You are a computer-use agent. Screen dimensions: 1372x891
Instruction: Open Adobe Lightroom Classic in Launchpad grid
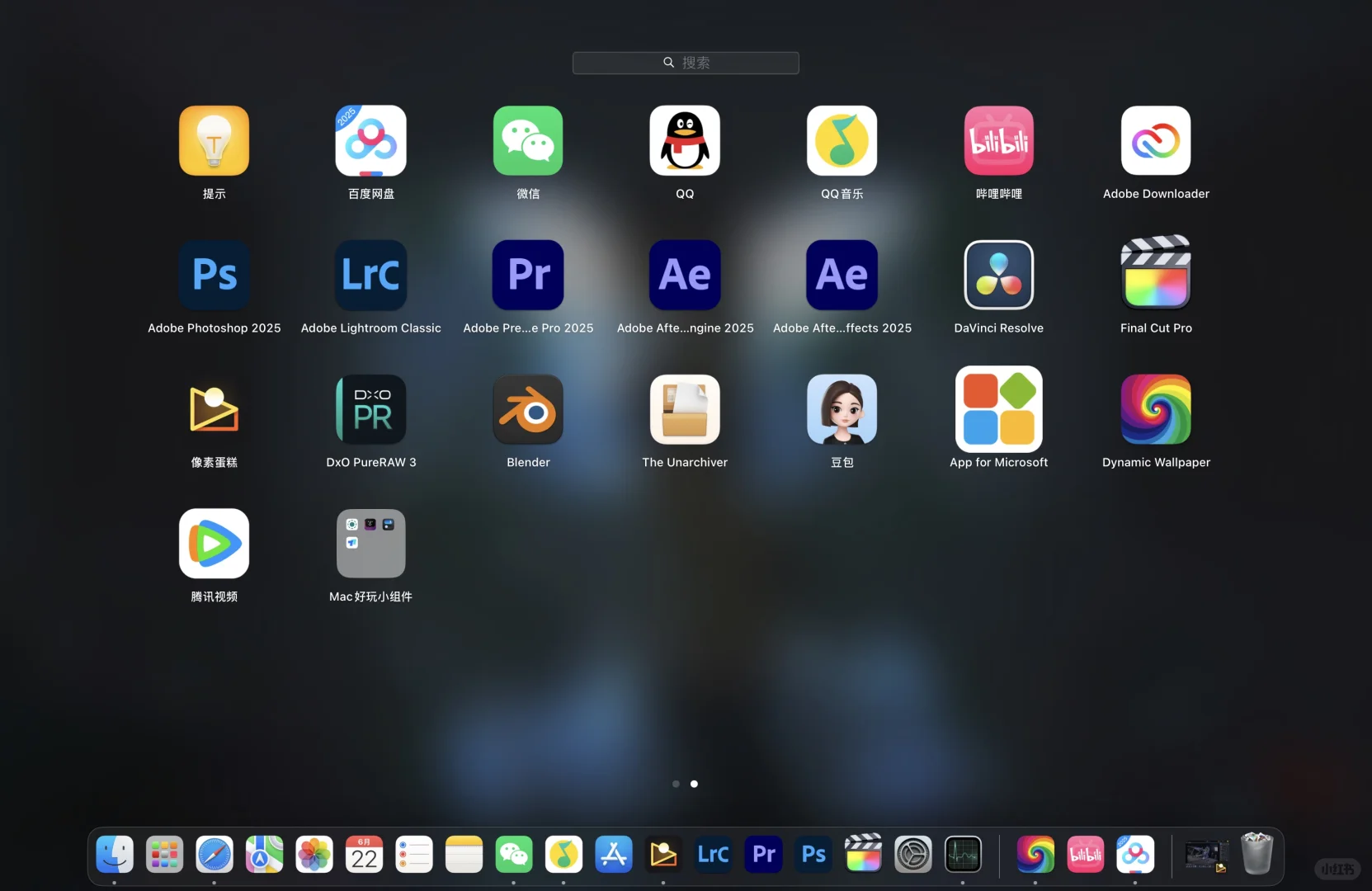(x=370, y=275)
